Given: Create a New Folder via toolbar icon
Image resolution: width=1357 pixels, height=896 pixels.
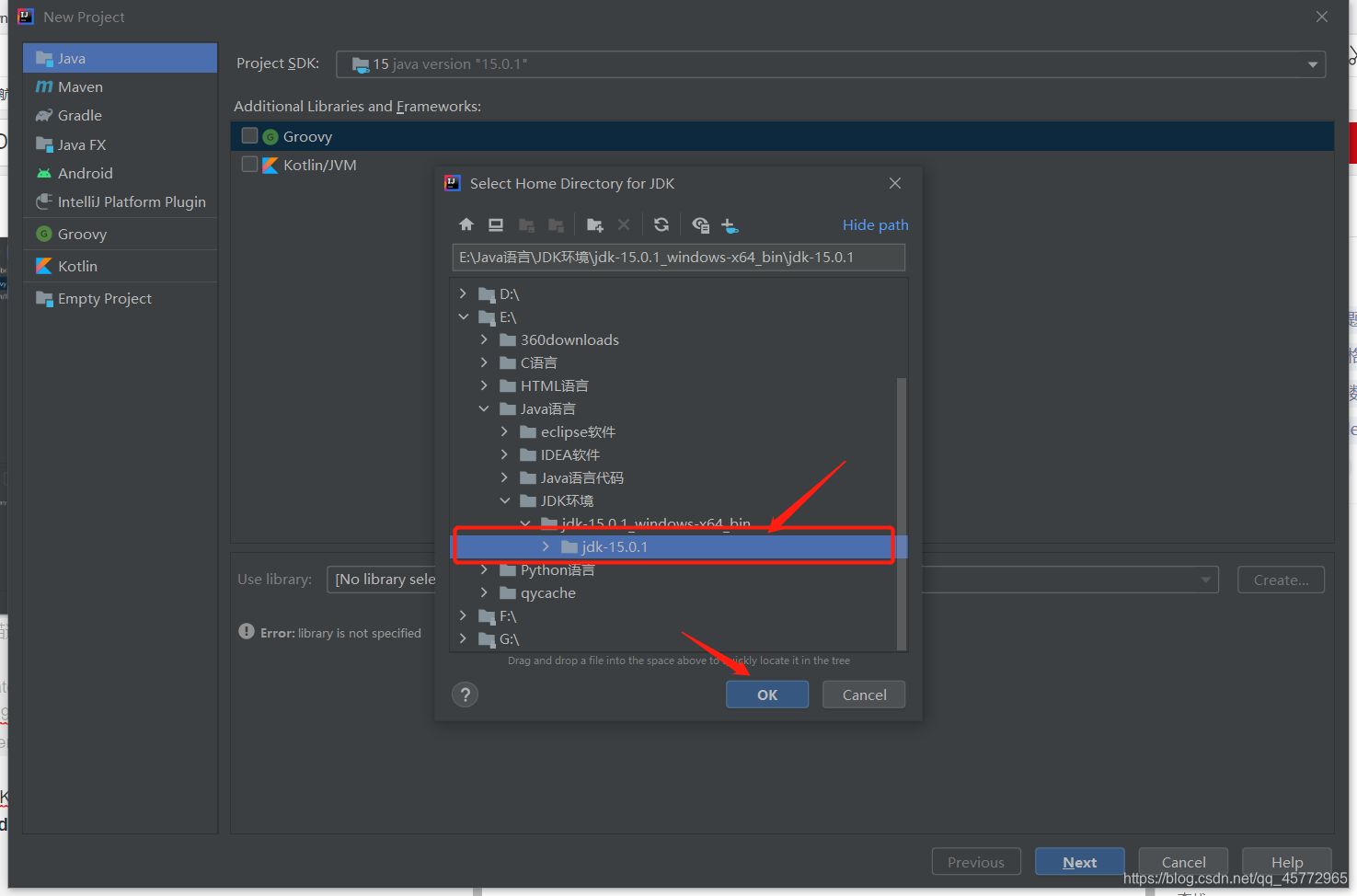Looking at the screenshot, I should click(594, 224).
